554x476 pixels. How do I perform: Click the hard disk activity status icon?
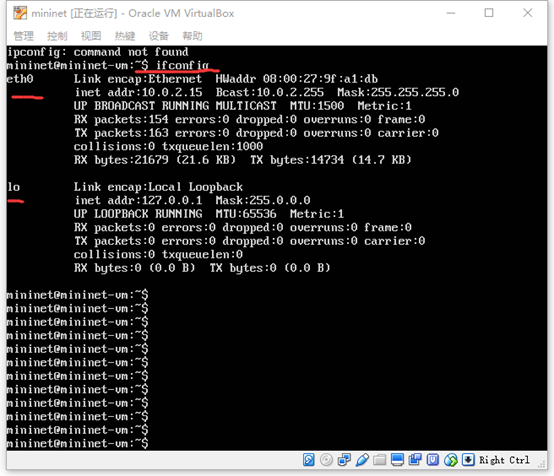[x=308, y=460]
